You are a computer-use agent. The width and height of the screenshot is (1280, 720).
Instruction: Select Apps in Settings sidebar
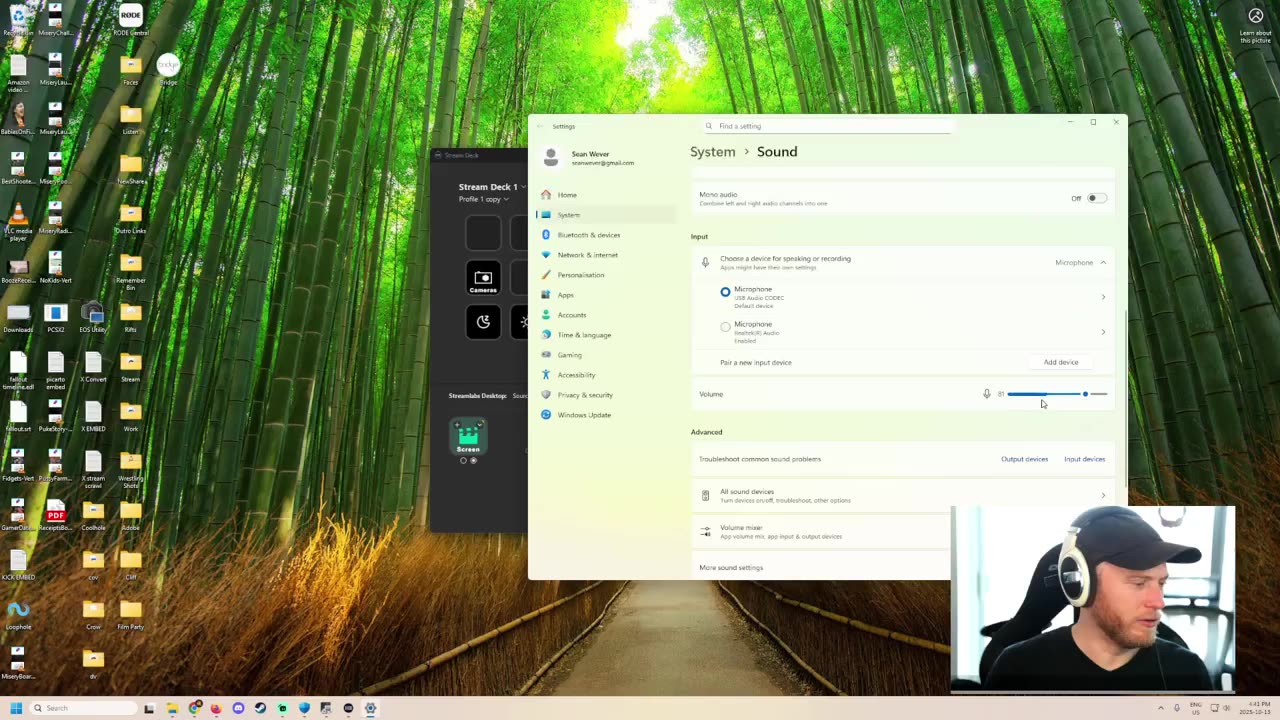[606, 295]
